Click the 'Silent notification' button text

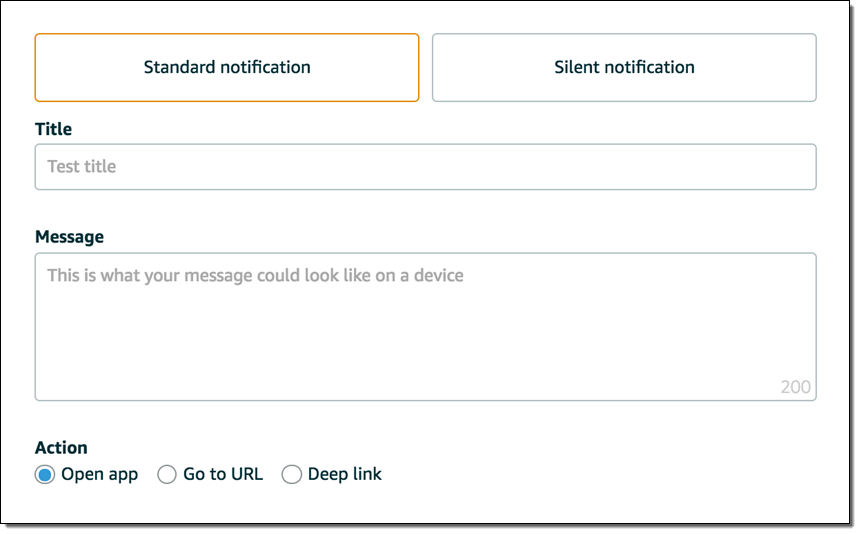tap(624, 67)
